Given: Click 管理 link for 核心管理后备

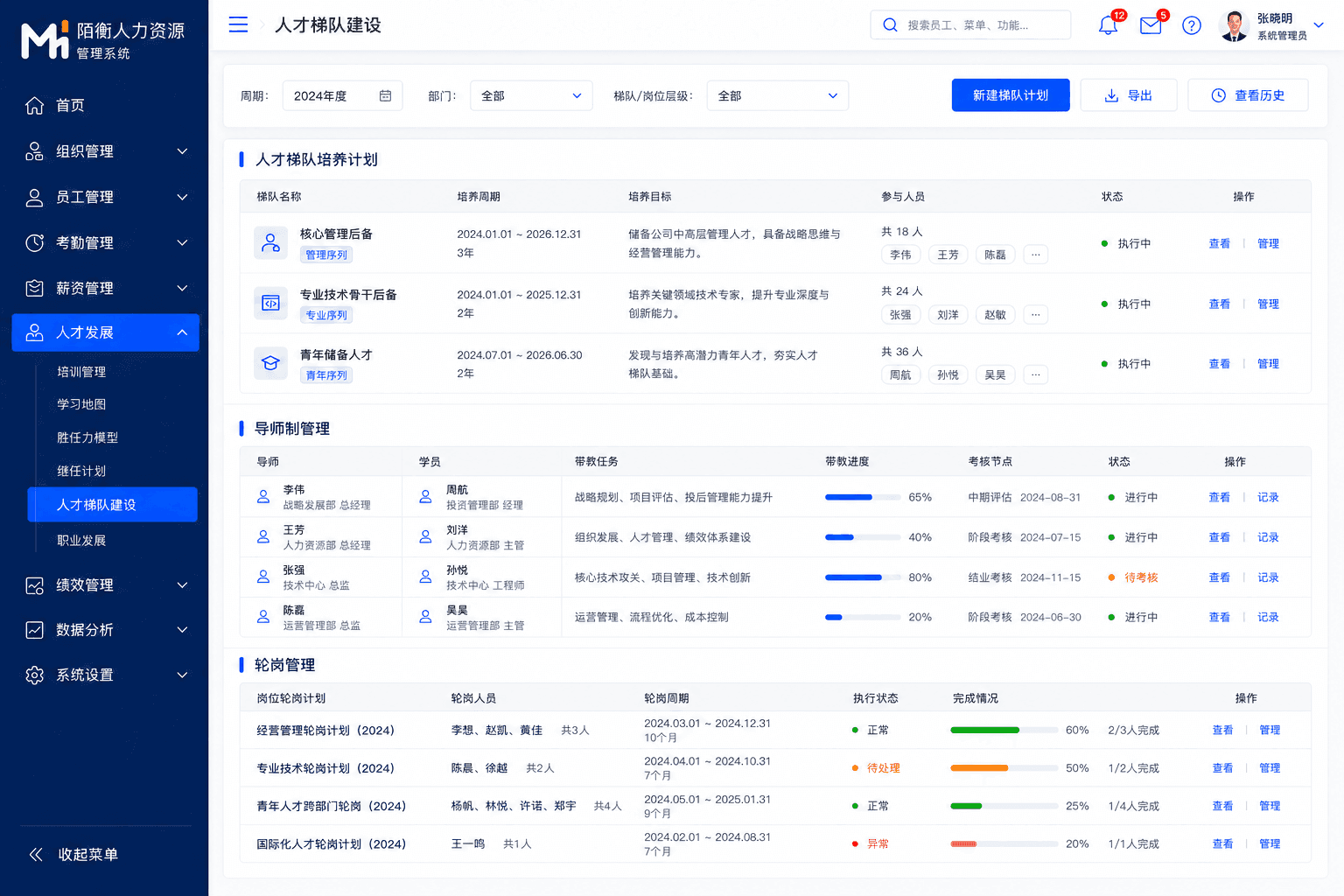Looking at the screenshot, I should pyautogui.click(x=1268, y=243).
